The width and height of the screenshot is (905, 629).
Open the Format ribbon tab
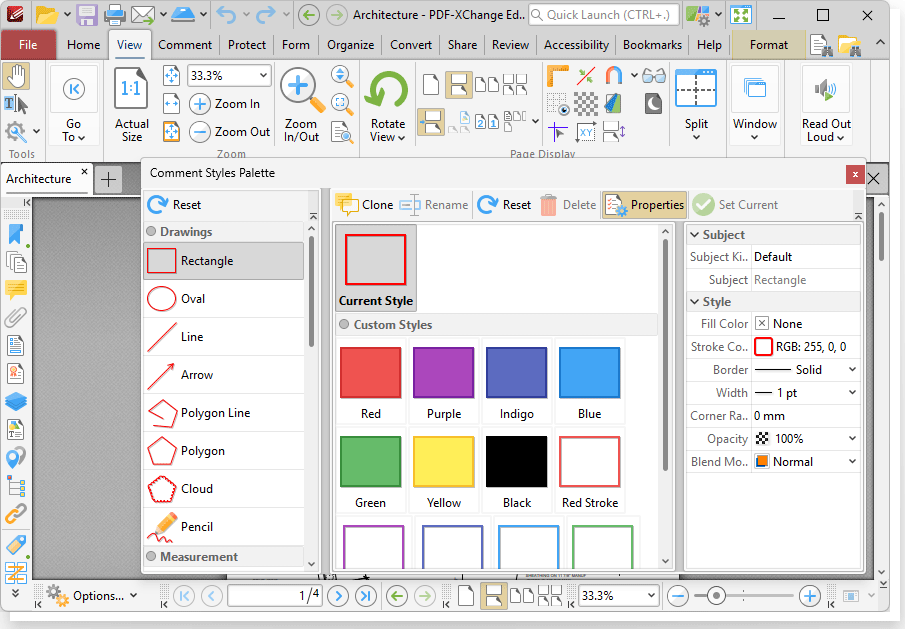click(768, 45)
